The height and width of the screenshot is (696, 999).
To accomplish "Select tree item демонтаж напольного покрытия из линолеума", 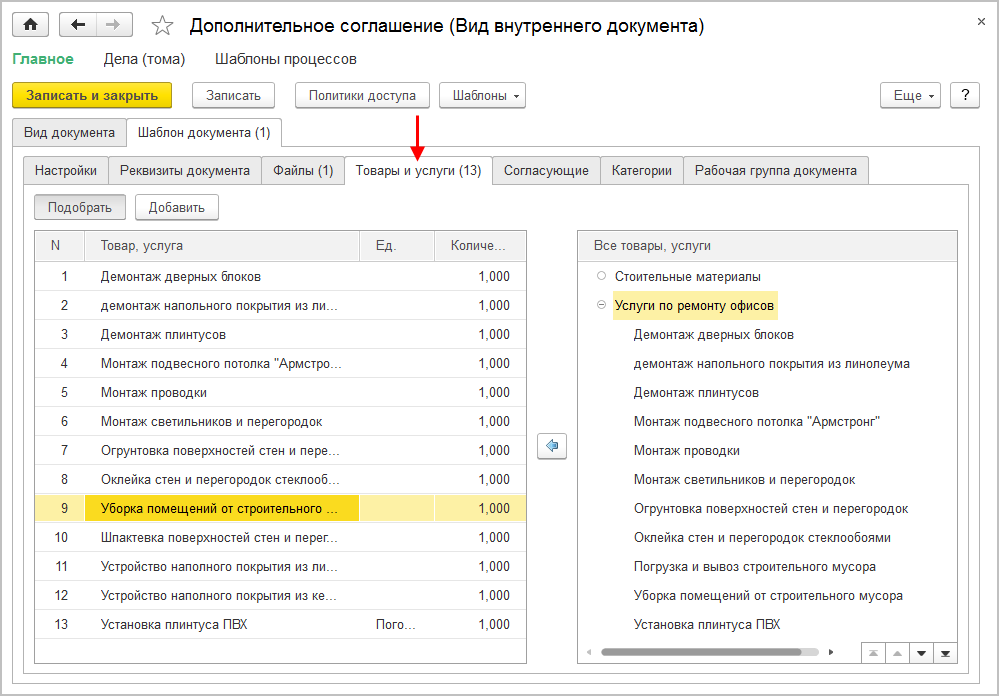I will click(772, 364).
